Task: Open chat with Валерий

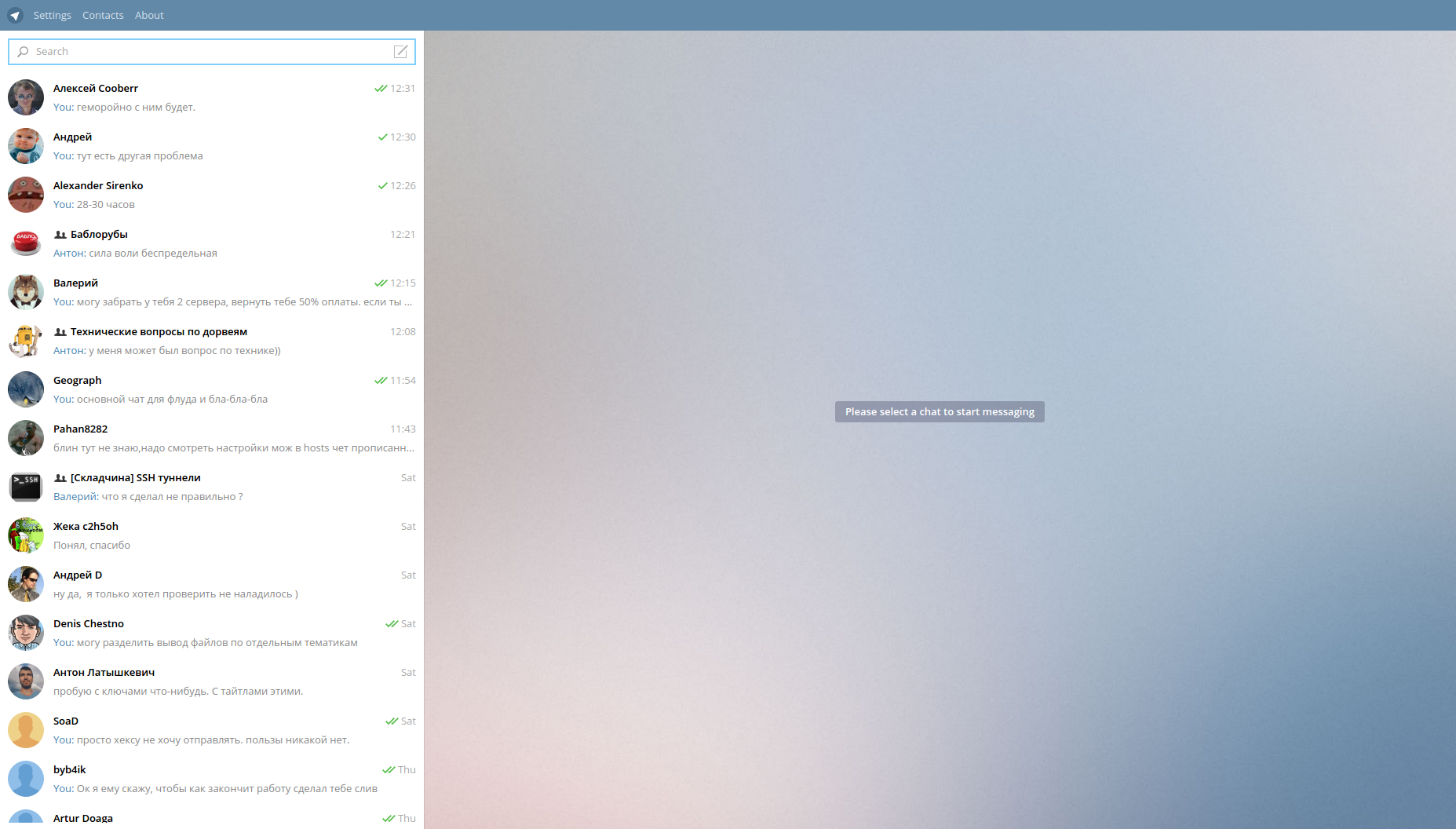Action: pos(212,292)
